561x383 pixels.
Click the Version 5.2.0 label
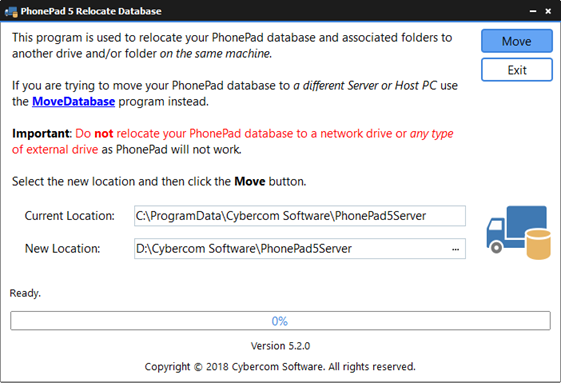[x=280, y=346]
